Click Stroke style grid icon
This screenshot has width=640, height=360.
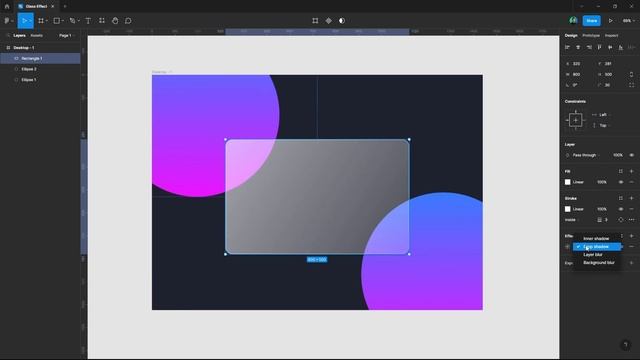pyautogui.click(x=621, y=198)
